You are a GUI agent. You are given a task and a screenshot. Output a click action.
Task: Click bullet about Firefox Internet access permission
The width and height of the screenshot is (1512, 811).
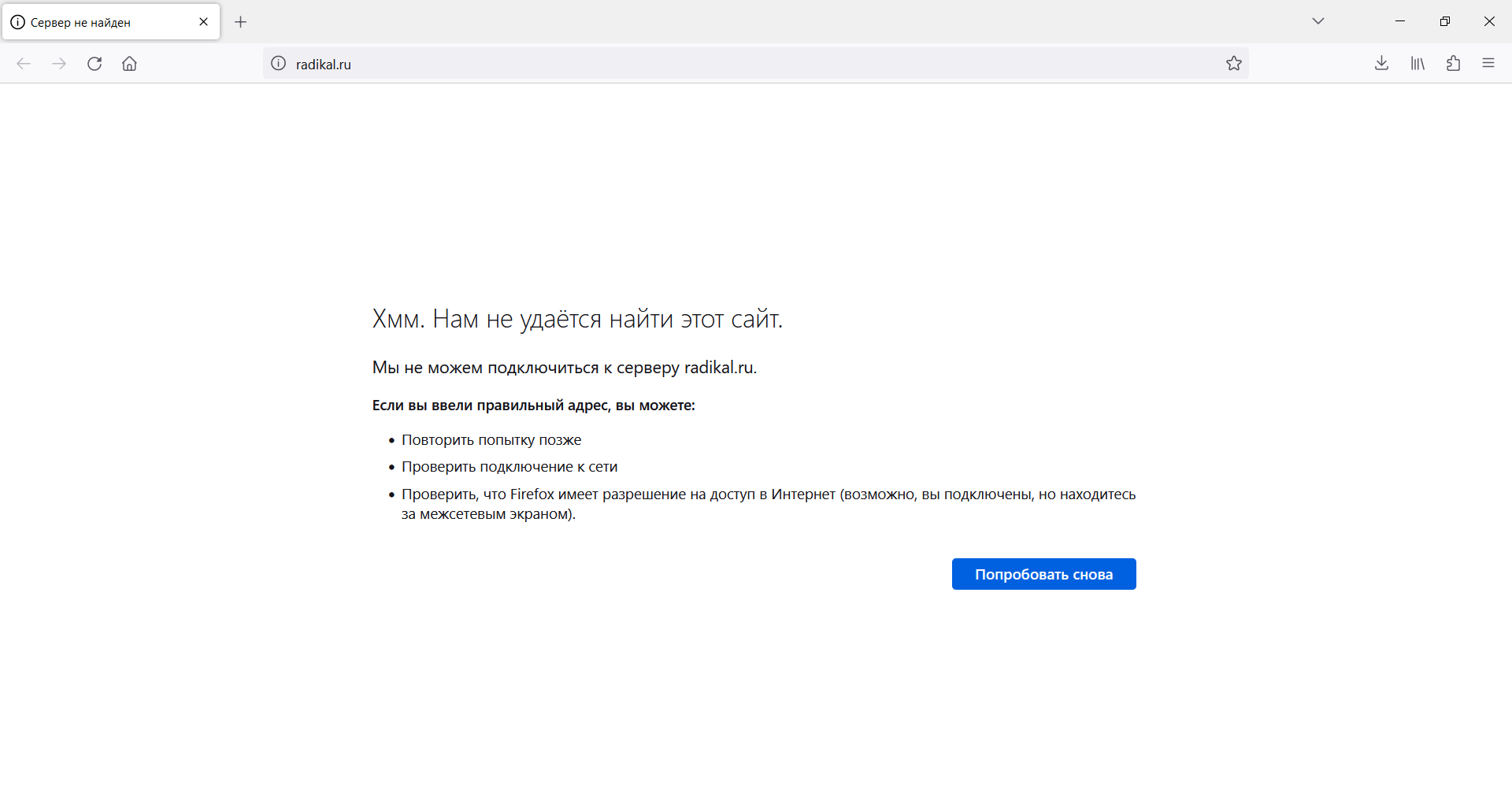pos(769,504)
